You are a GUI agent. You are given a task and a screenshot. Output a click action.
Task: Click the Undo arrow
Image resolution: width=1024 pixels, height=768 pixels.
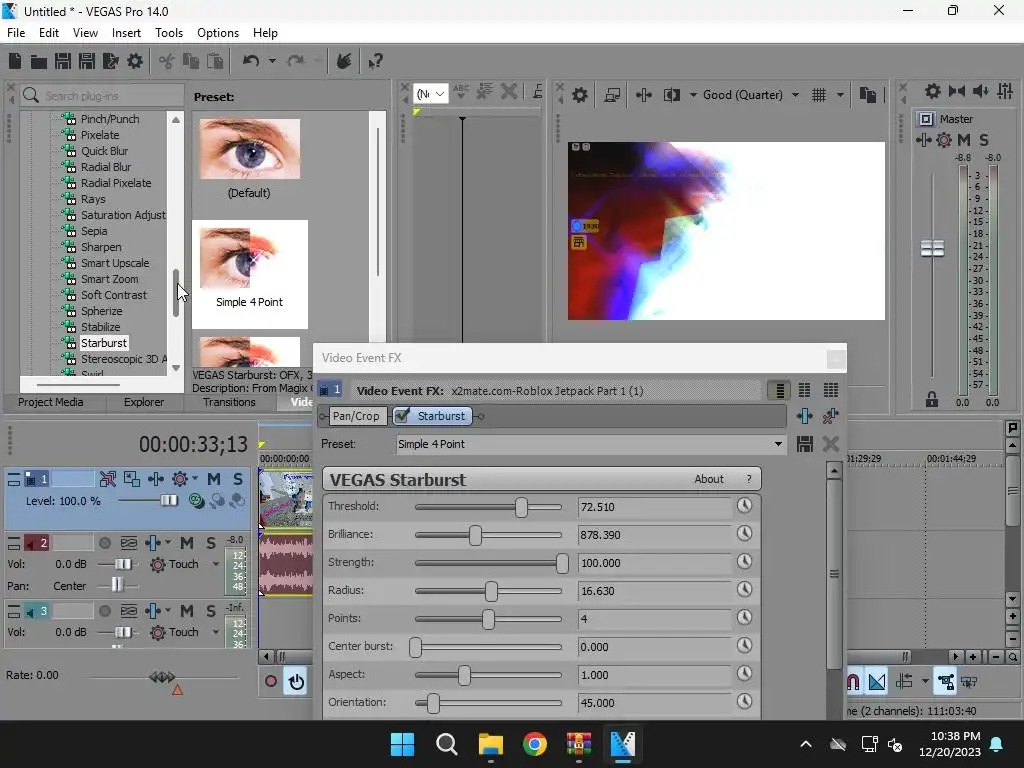click(x=250, y=61)
